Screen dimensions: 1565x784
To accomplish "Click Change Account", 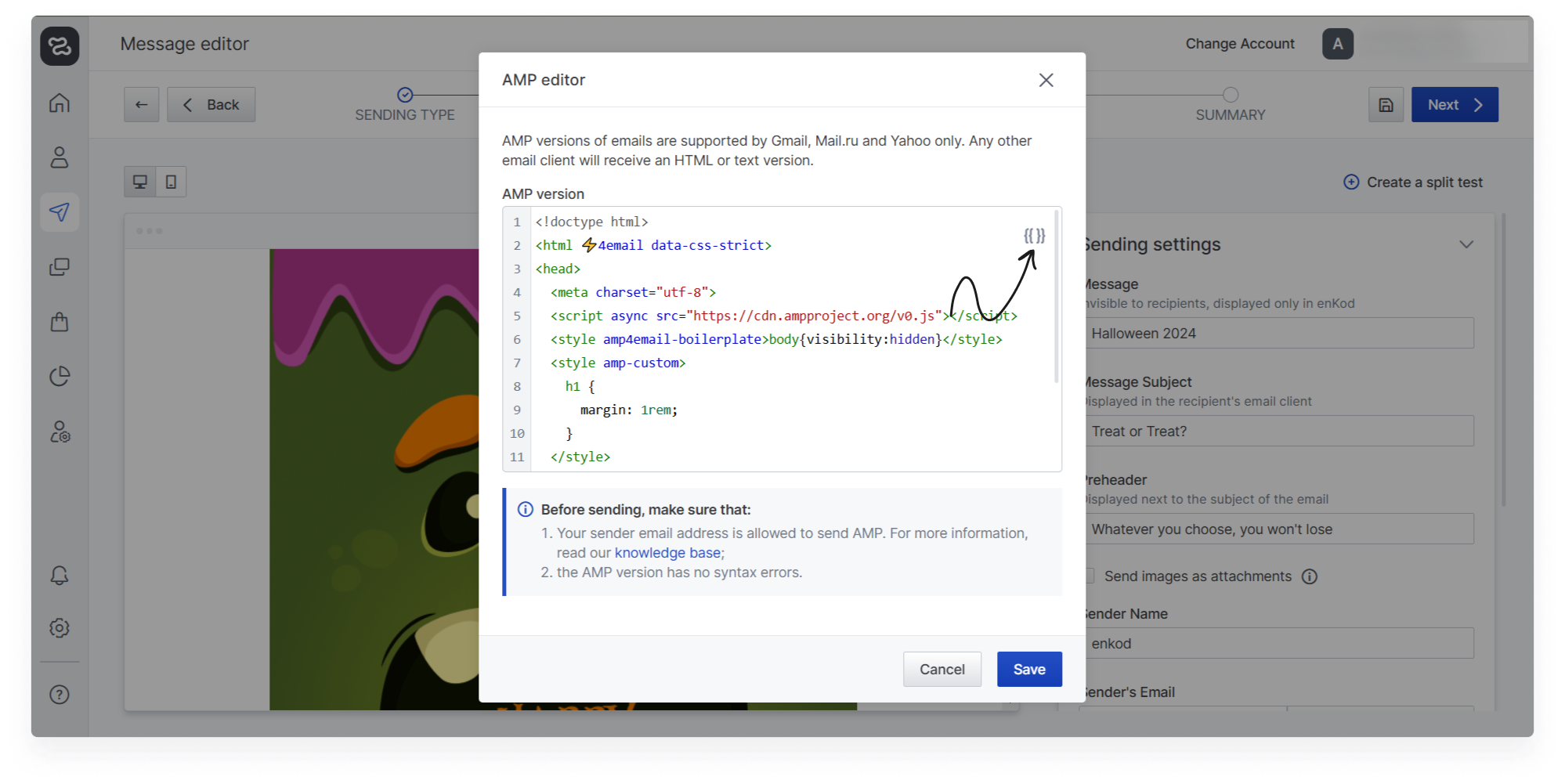I will coord(1239,44).
